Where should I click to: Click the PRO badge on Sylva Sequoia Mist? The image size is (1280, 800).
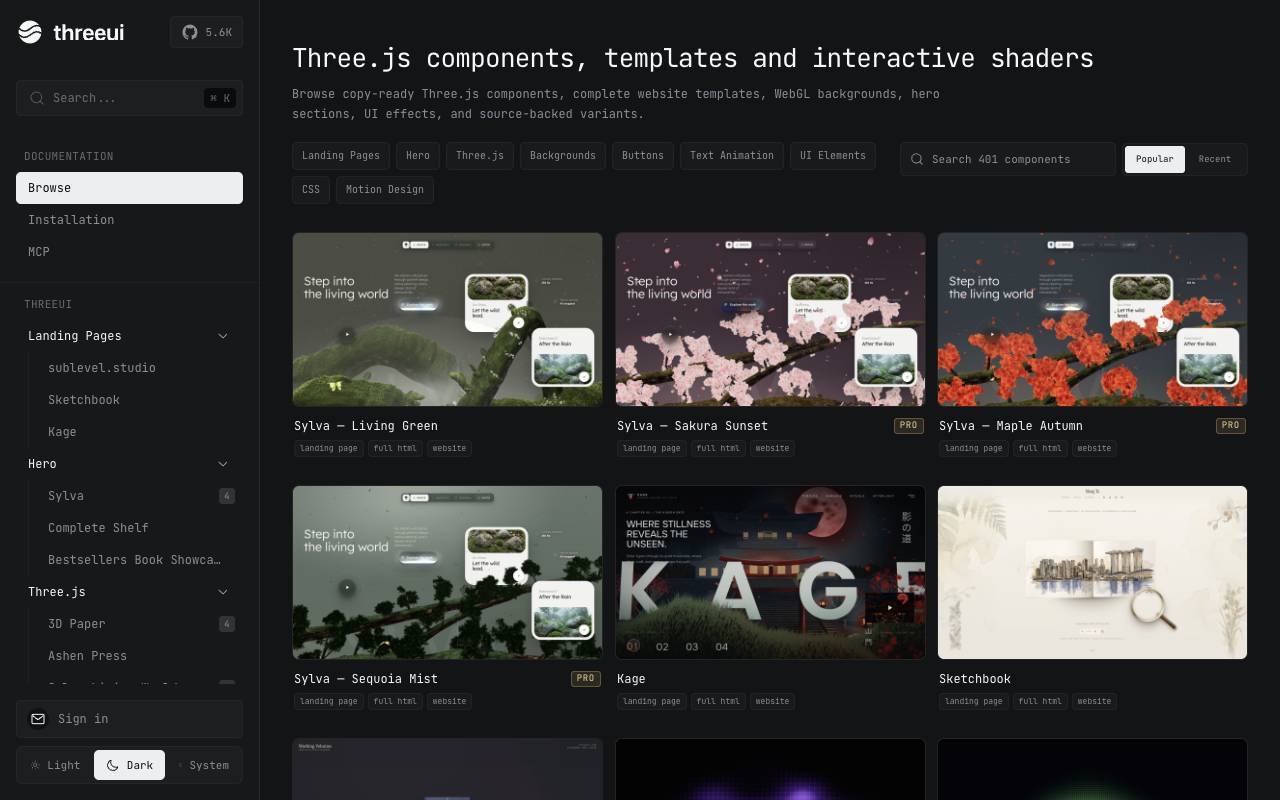pyautogui.click(x=585, y=679)
